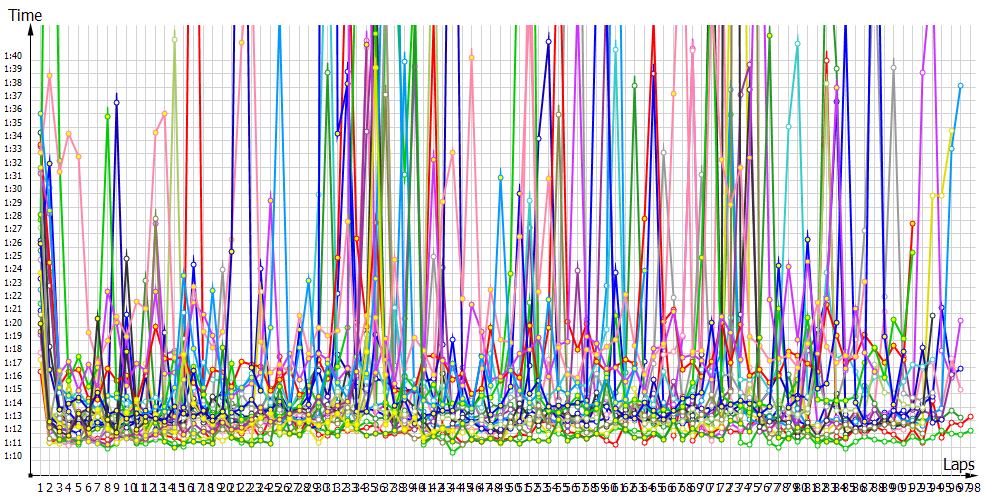Select the dark blue peak marker on lap 9

(x=117, y=97)
